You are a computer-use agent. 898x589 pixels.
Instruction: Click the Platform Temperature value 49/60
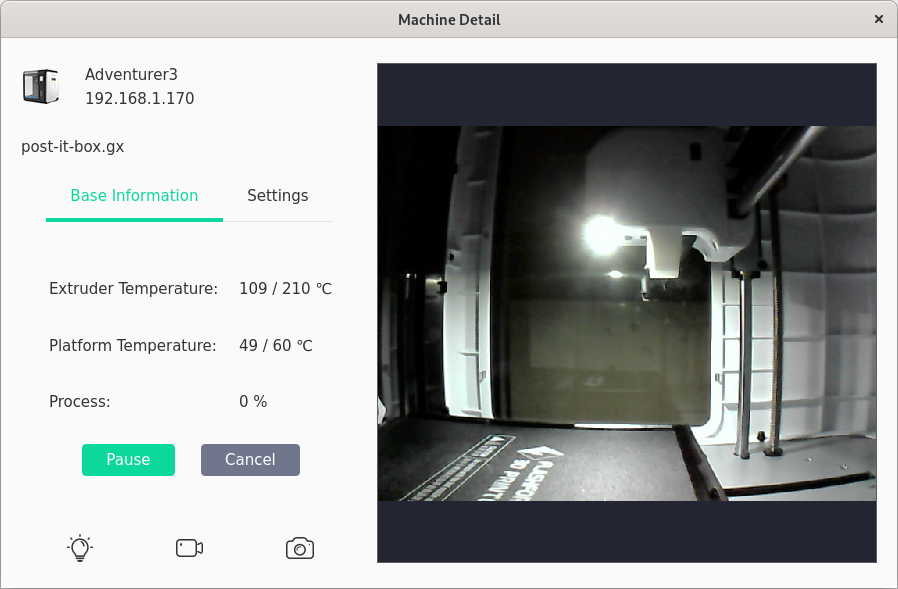click(276, 345)
